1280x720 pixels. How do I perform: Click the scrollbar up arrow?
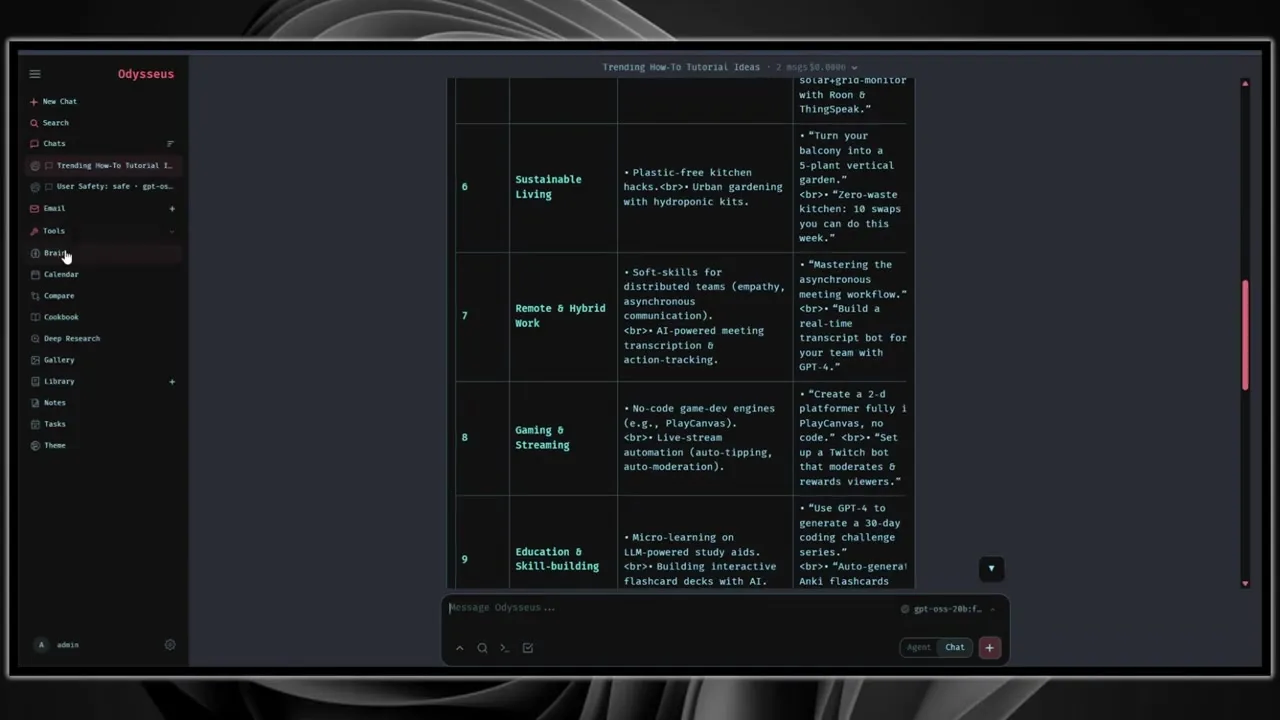[1245, 84]
